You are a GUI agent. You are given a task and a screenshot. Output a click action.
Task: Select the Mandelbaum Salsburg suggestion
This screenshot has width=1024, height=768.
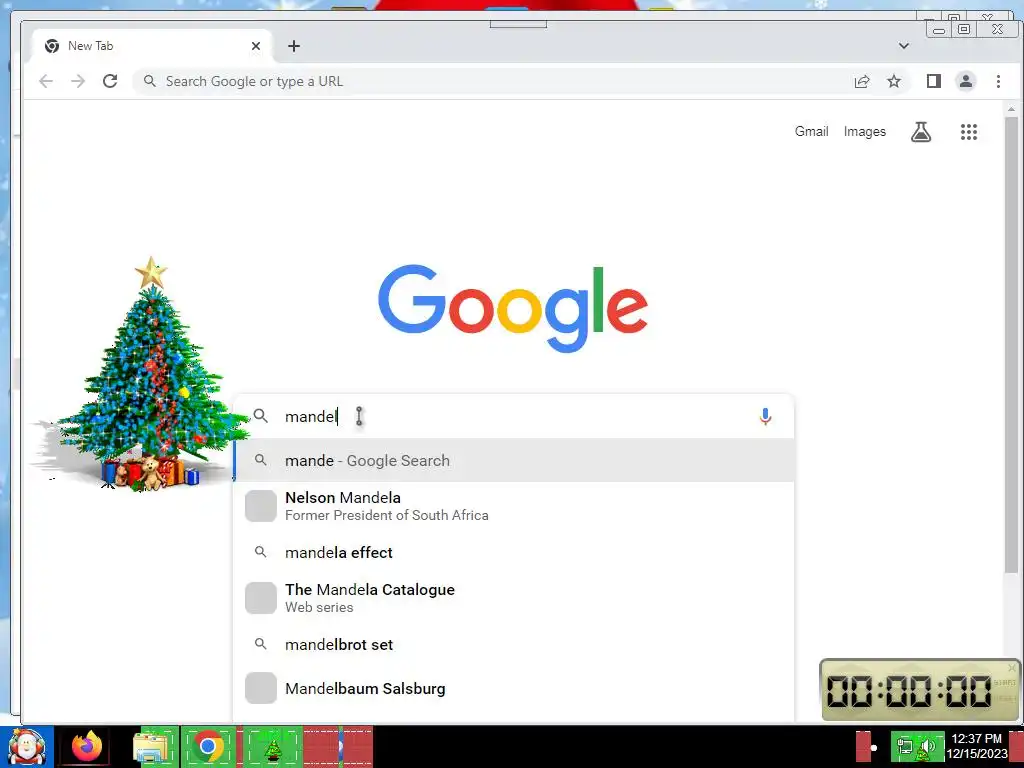pyautogui.click(x=513, y=688)
